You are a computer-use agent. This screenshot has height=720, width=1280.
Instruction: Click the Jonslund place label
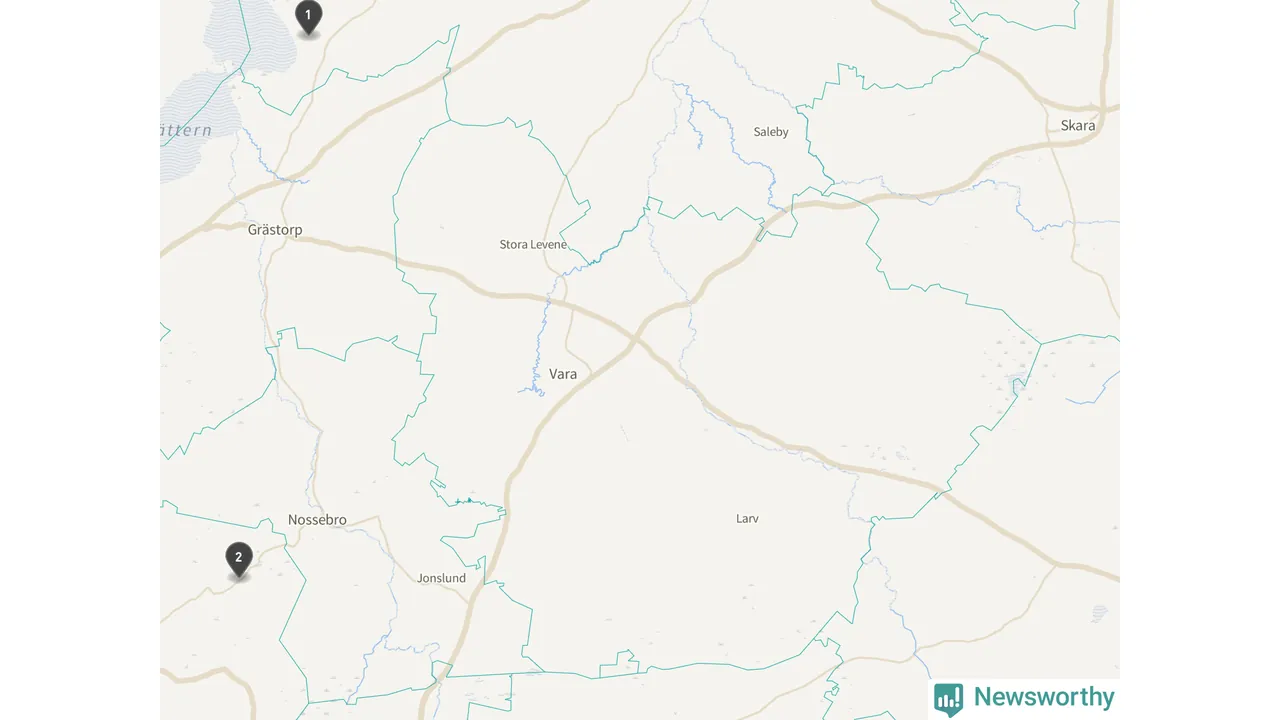click(441, 578)
